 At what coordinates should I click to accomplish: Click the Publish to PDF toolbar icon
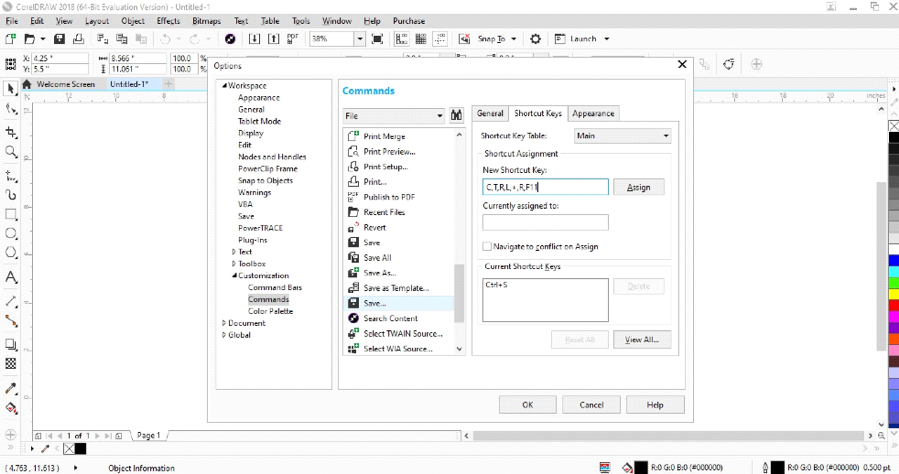pyautogui.click(x=293, y=39)
